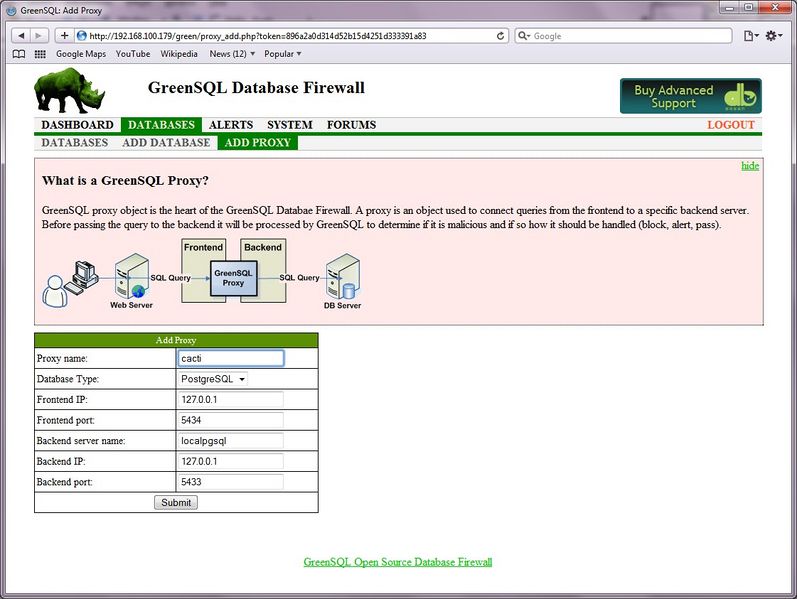
Task: Open the browser settings gear menu
Action: [x=774, y=36]
